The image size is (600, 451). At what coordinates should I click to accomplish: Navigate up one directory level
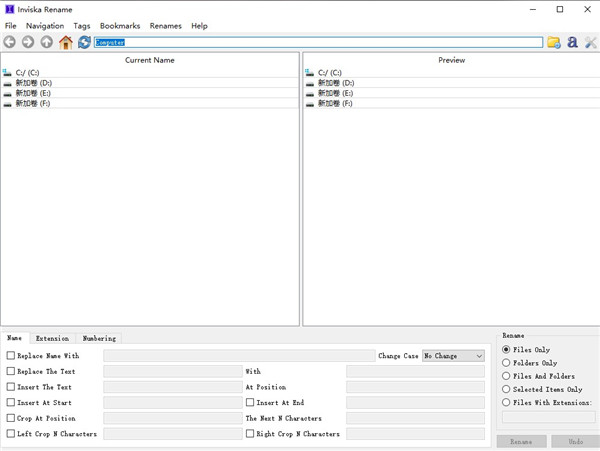click(x=47, y=42)
